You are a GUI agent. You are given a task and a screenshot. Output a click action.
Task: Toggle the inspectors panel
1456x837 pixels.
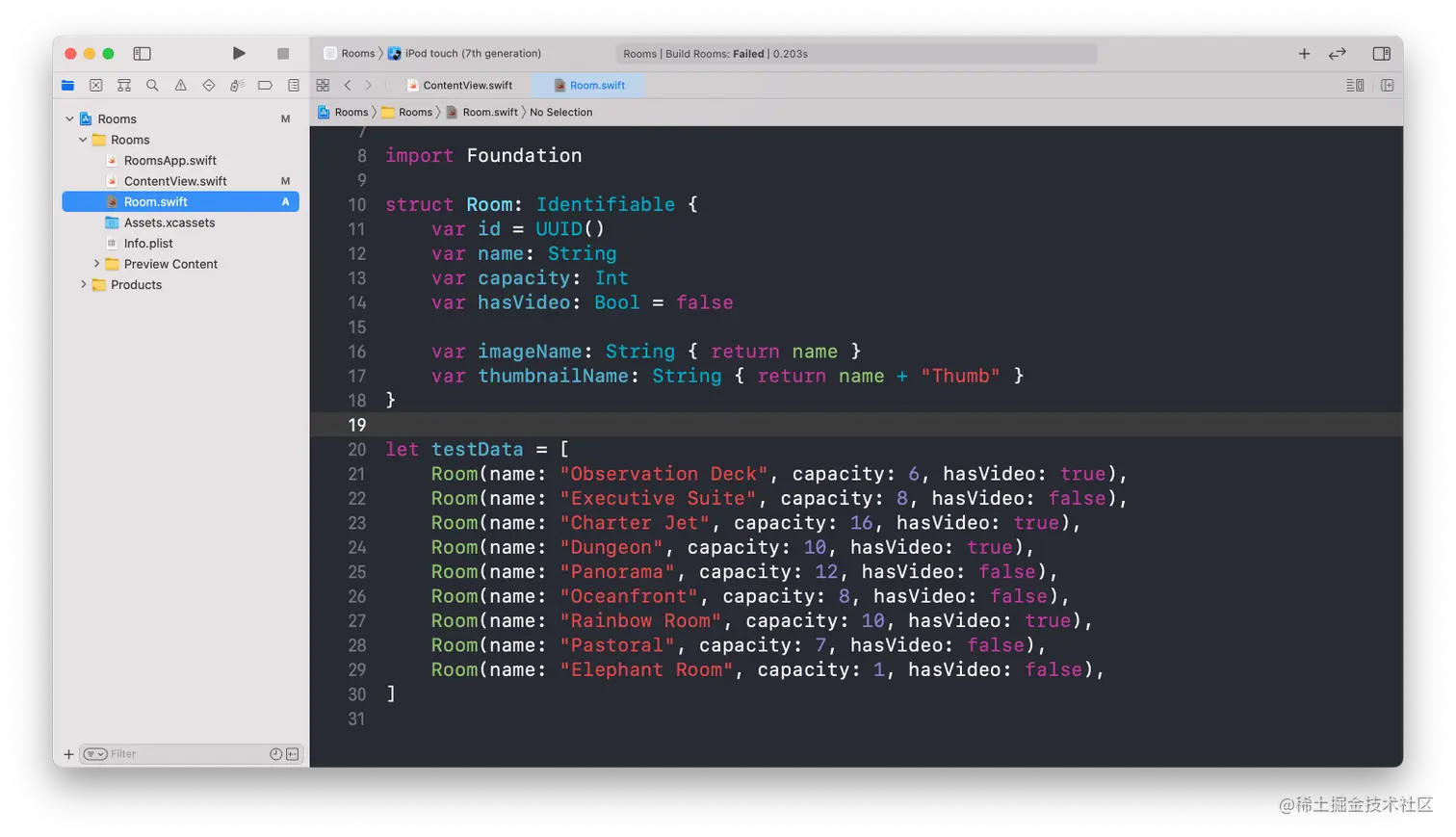(1382, 54)
